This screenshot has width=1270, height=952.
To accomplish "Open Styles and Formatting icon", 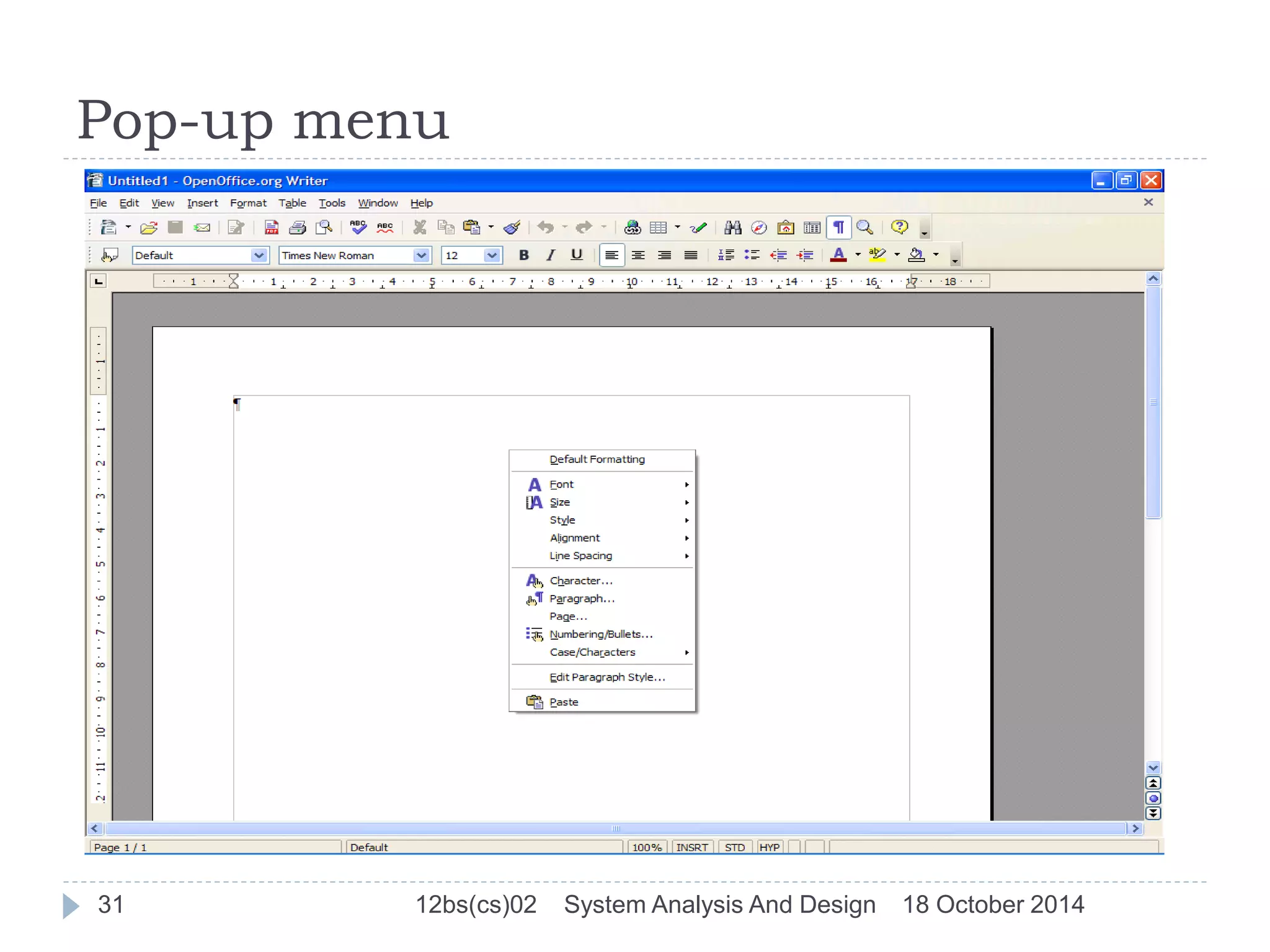I will [110, 255].
